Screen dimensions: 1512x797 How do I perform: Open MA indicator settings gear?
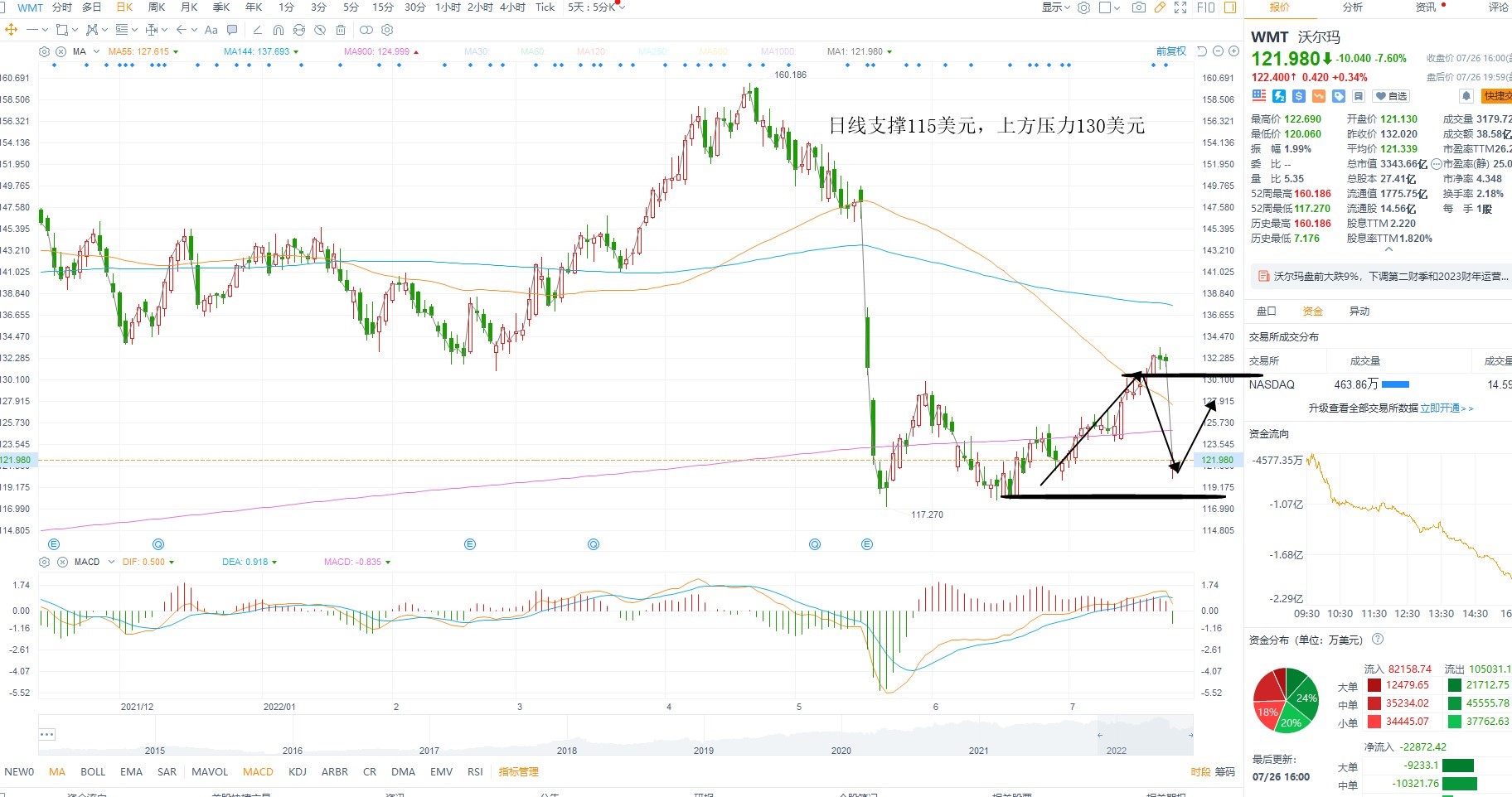pyautogui.click(x=44, y=51)
